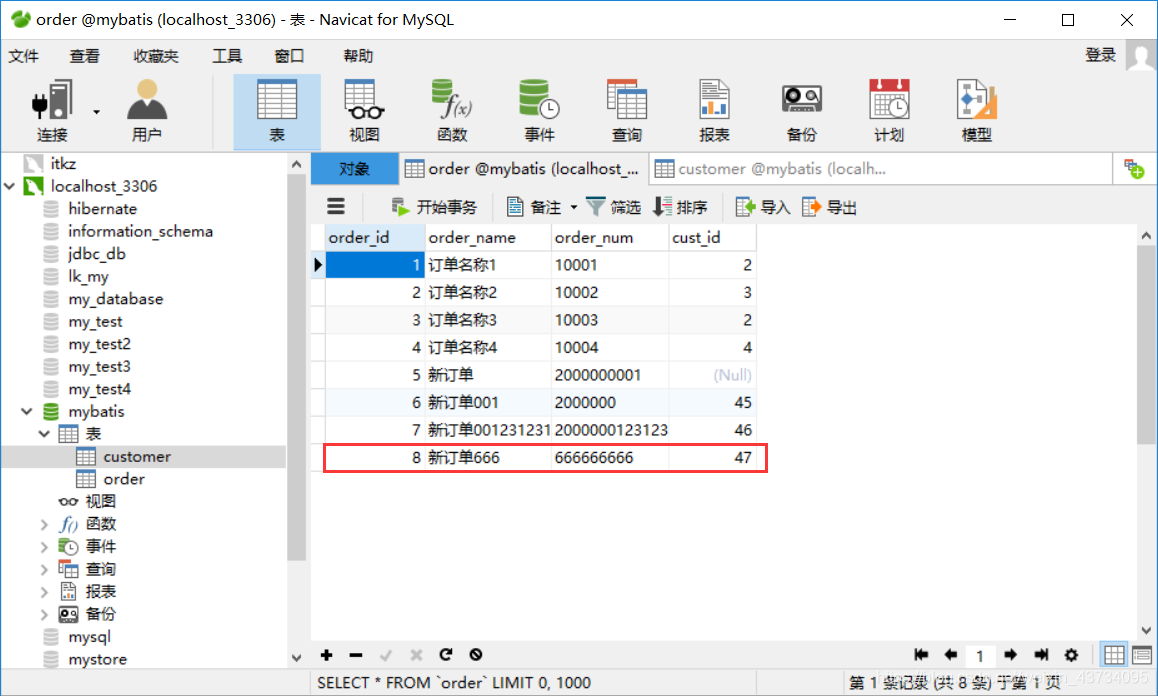Open the 窗口 window menu

pos(289,56)
